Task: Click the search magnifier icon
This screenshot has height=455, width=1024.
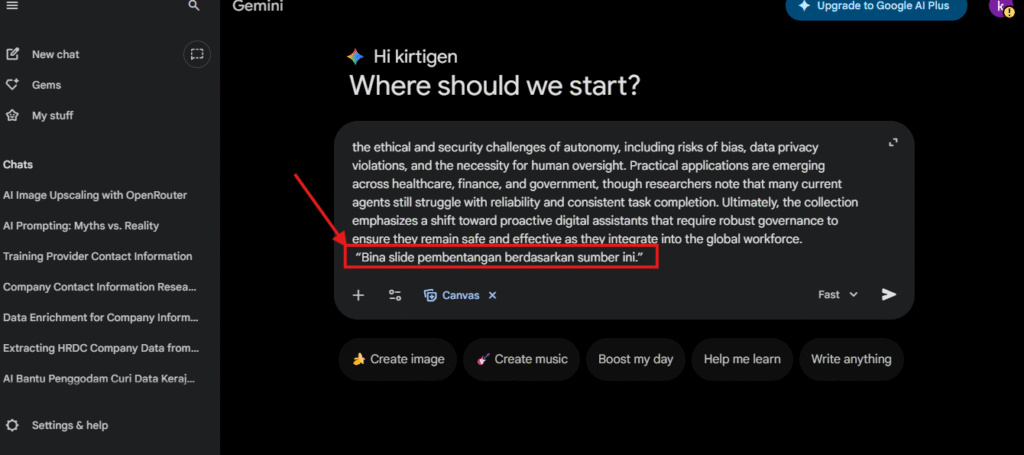Action: (x=194, y=6)
